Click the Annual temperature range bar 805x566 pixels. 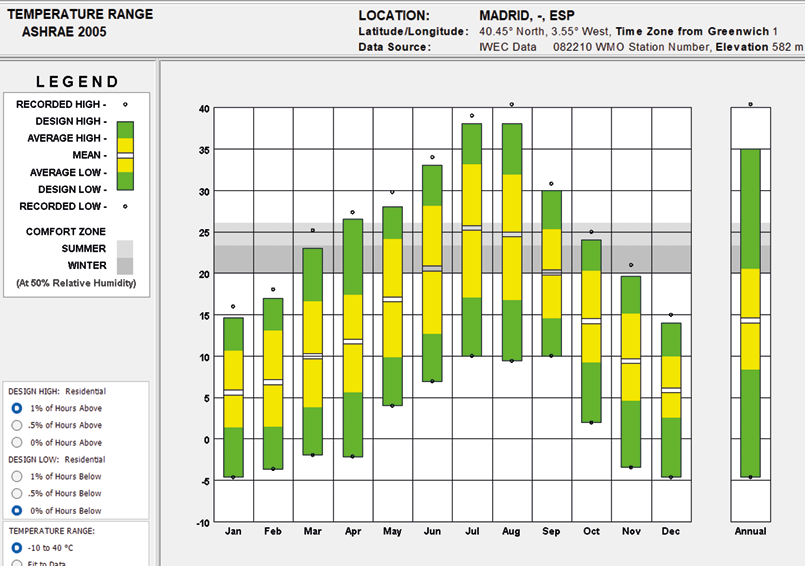coord(750,312)
